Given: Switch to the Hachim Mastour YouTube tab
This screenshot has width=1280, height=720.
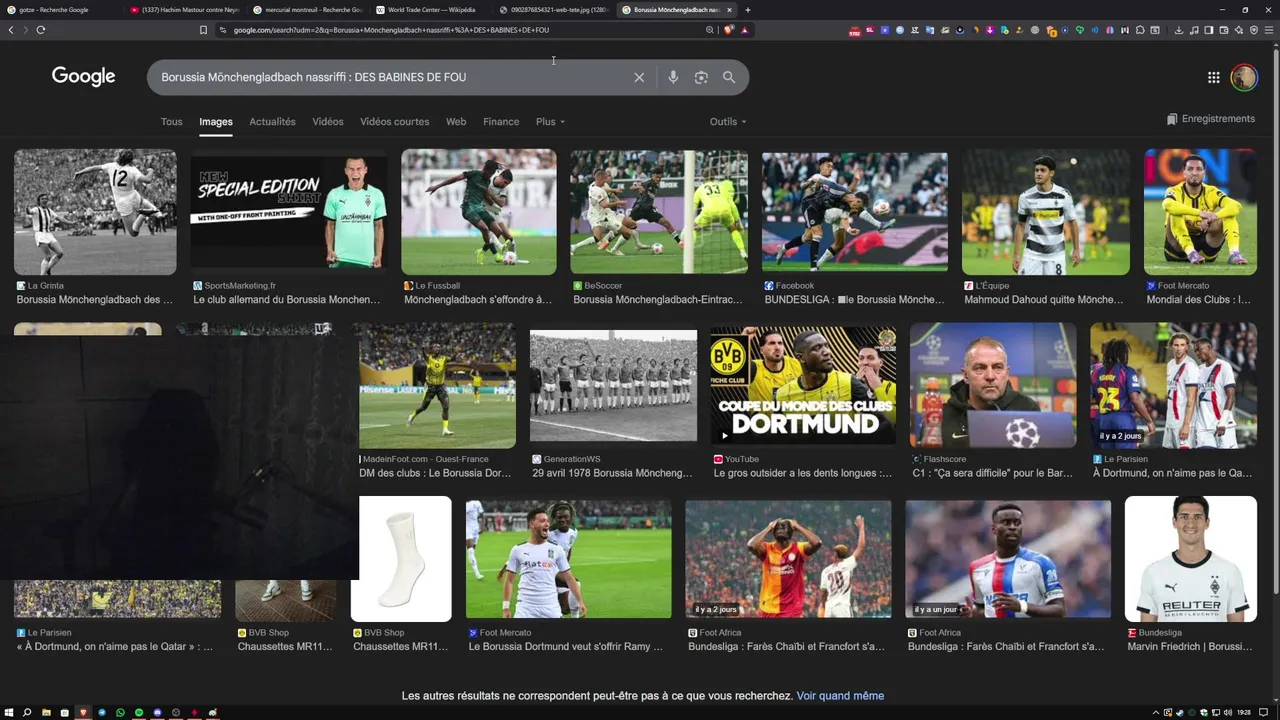Looking at the screenshot, I should point(184,10).
